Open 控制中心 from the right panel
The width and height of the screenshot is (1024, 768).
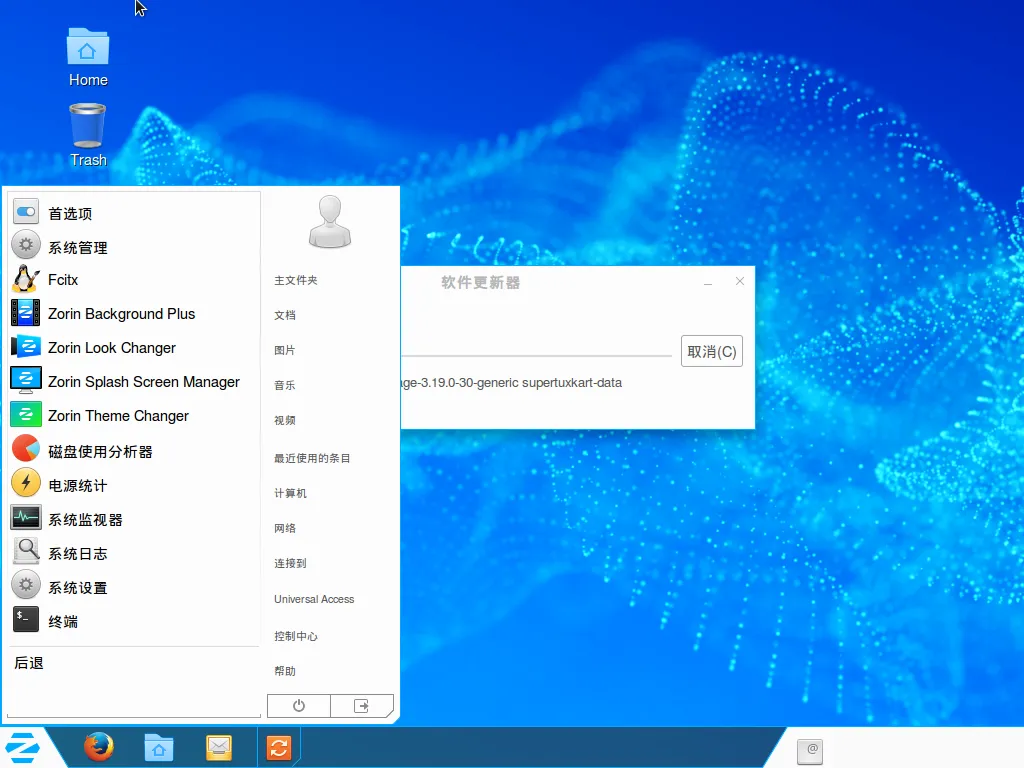pos(296,636)
